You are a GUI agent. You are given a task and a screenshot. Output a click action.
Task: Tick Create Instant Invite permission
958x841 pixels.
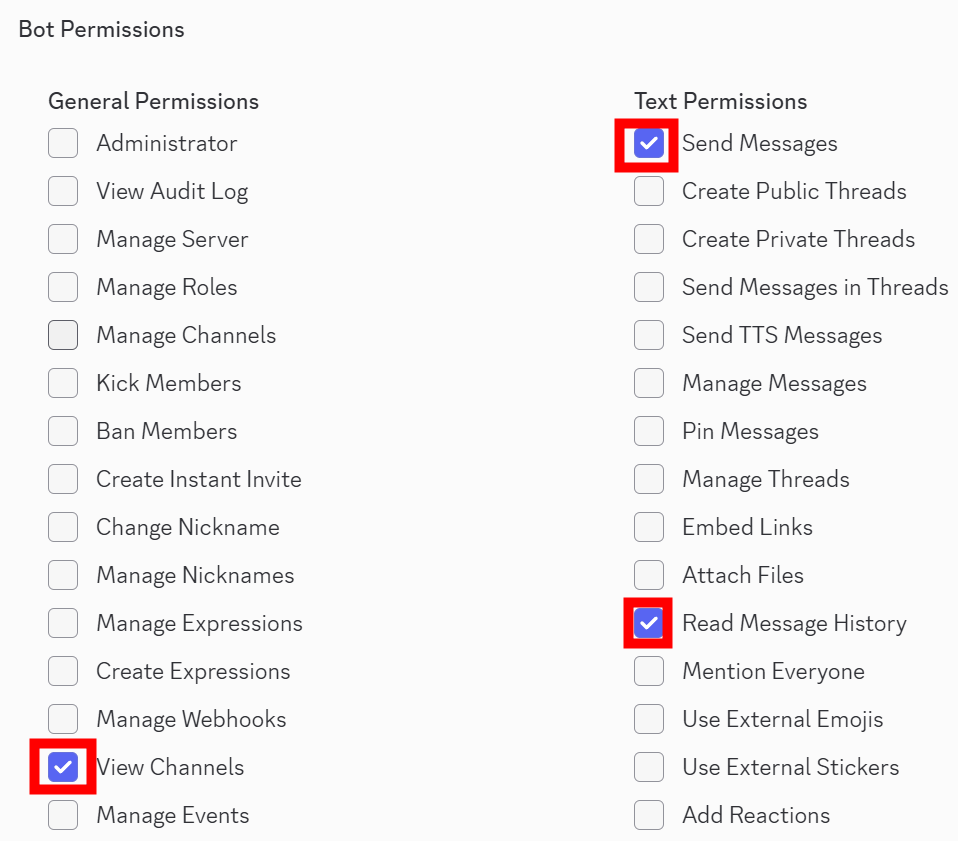pyautogui.click(x=63, y=480)
